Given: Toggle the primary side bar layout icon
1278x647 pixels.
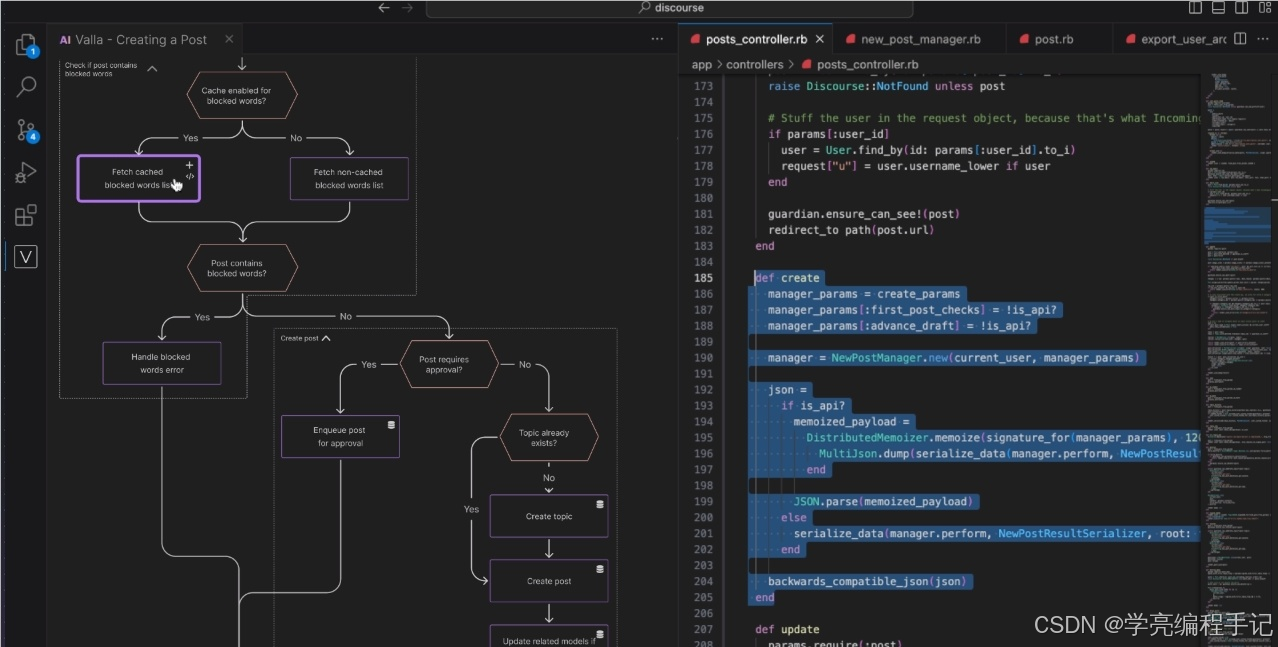Looking at the screenshot, I should coord(1196,8).
